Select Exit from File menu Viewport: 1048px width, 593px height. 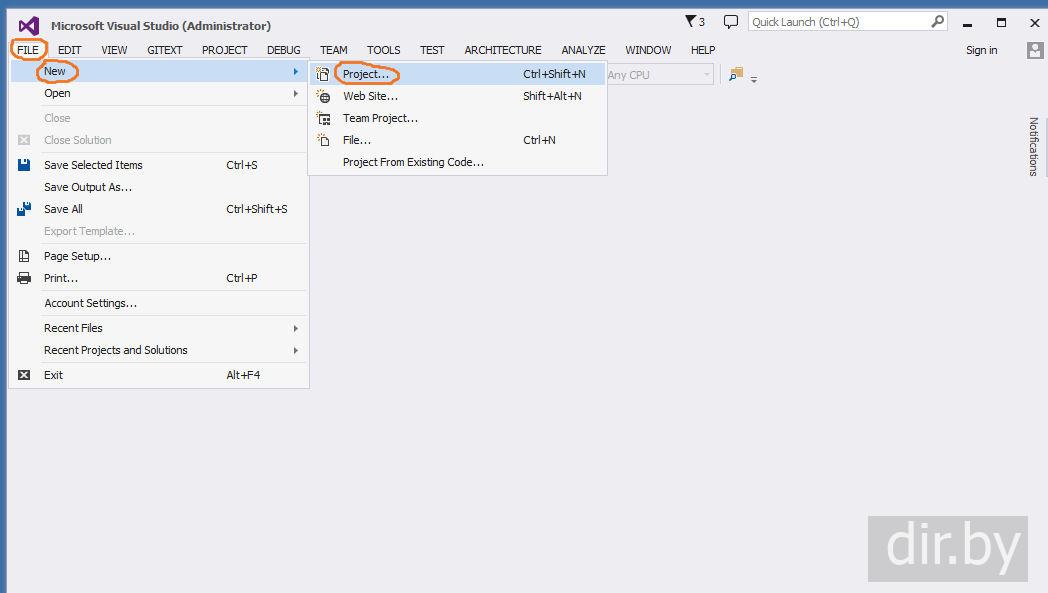click(x=159, y=375)
